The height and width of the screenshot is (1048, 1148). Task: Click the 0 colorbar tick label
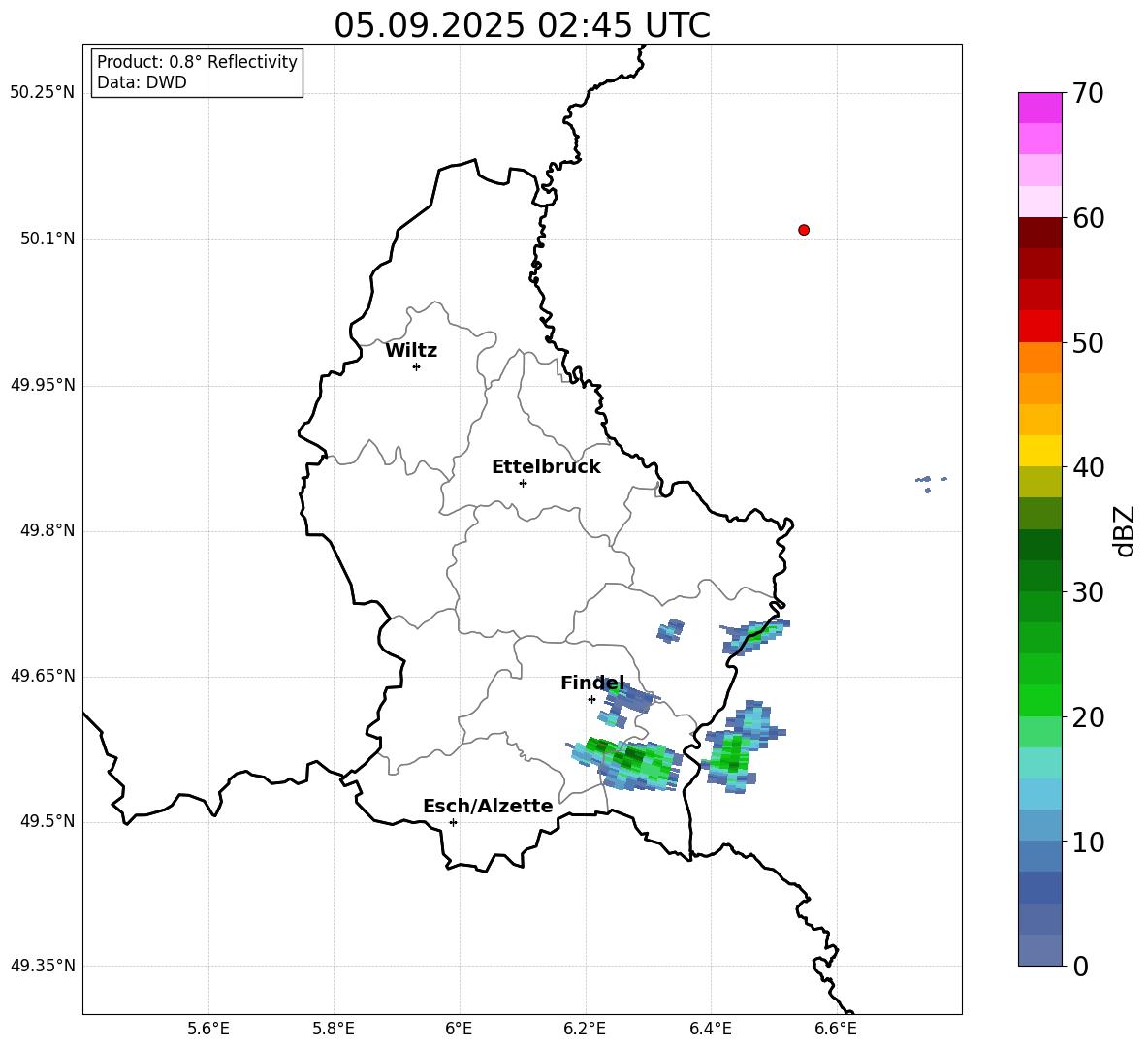coord(1080,967)
